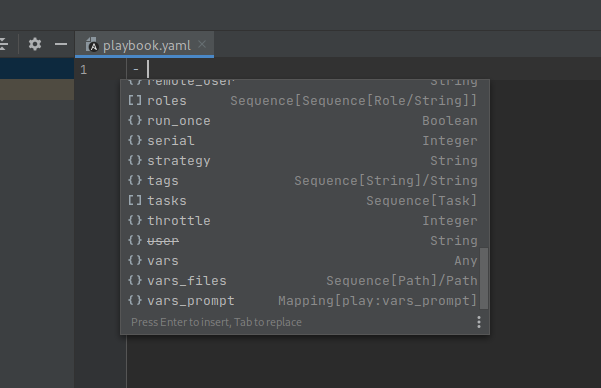Insert the vars_prompt keyword suggestion
Screen dimensions: 601x388
[x=305, y=301]
